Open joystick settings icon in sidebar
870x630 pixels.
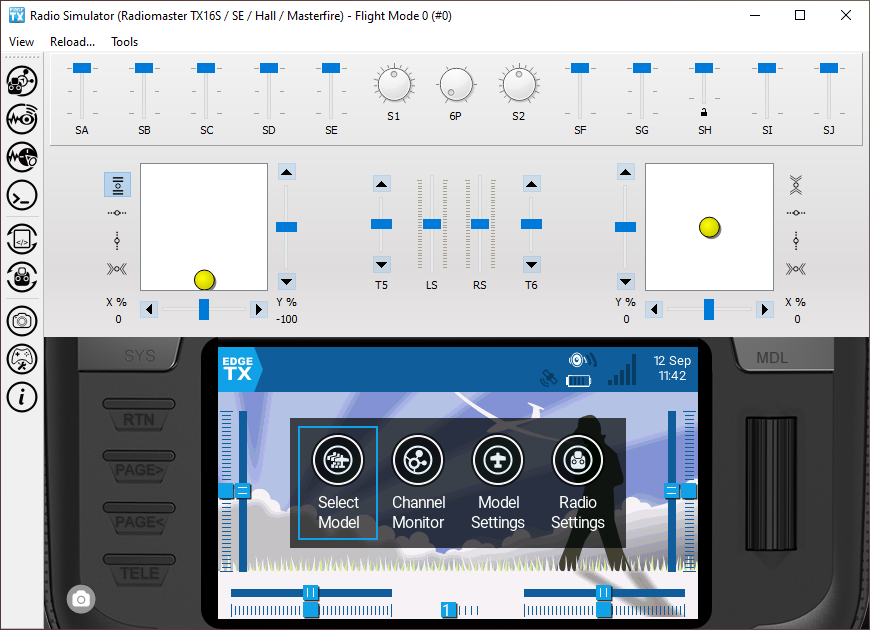[x=22, y=359]
